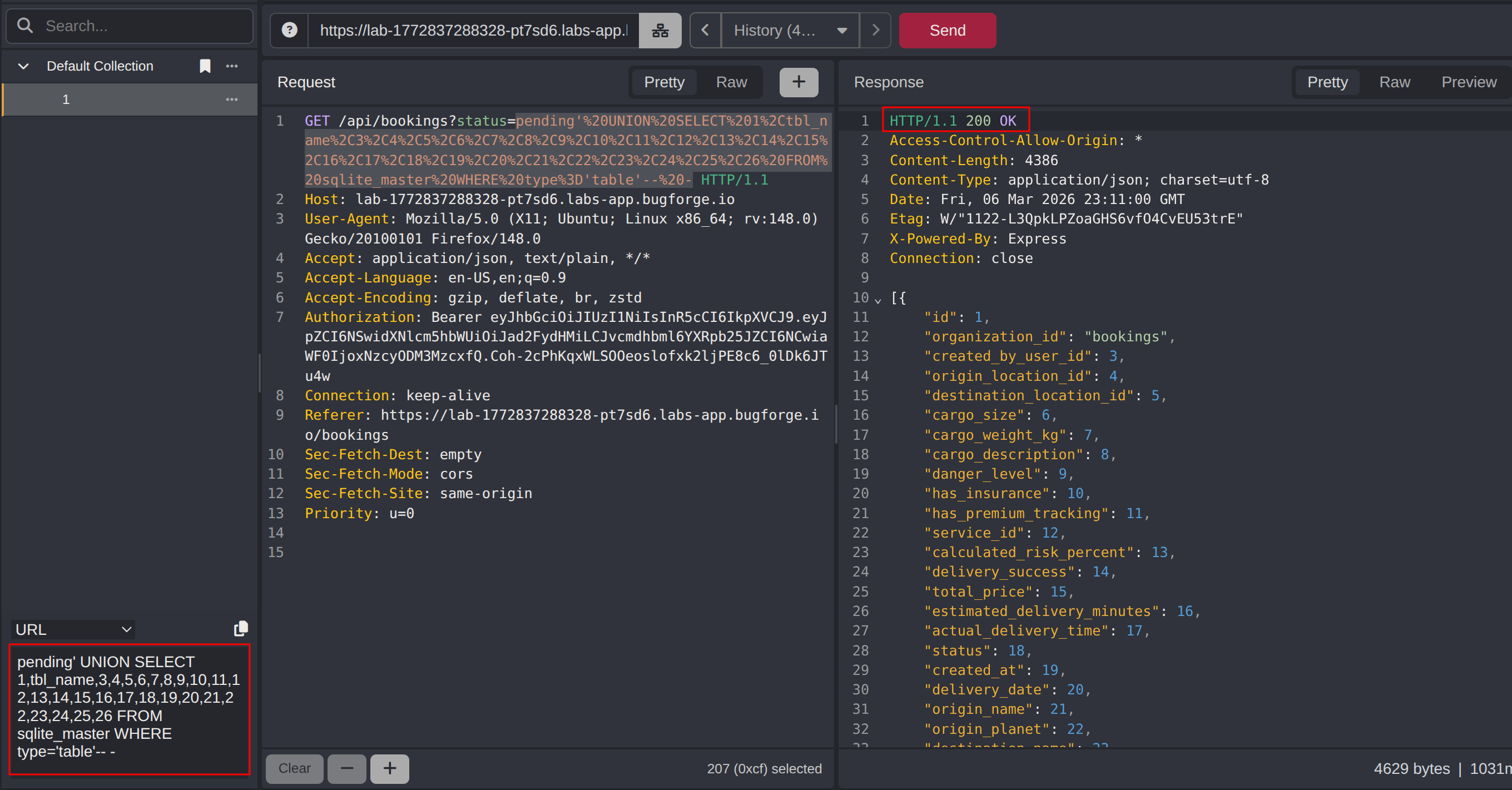1512x790 pixels.
Task: Click the Clear button
Action: pos(294,768)
